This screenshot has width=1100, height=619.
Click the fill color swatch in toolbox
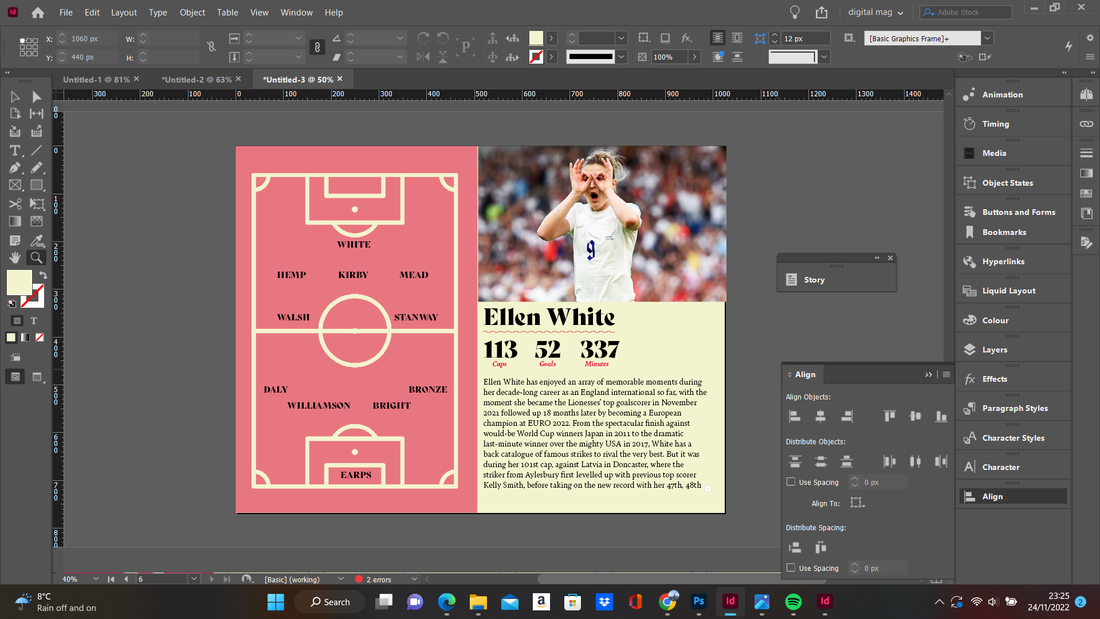tap(19, 282)
